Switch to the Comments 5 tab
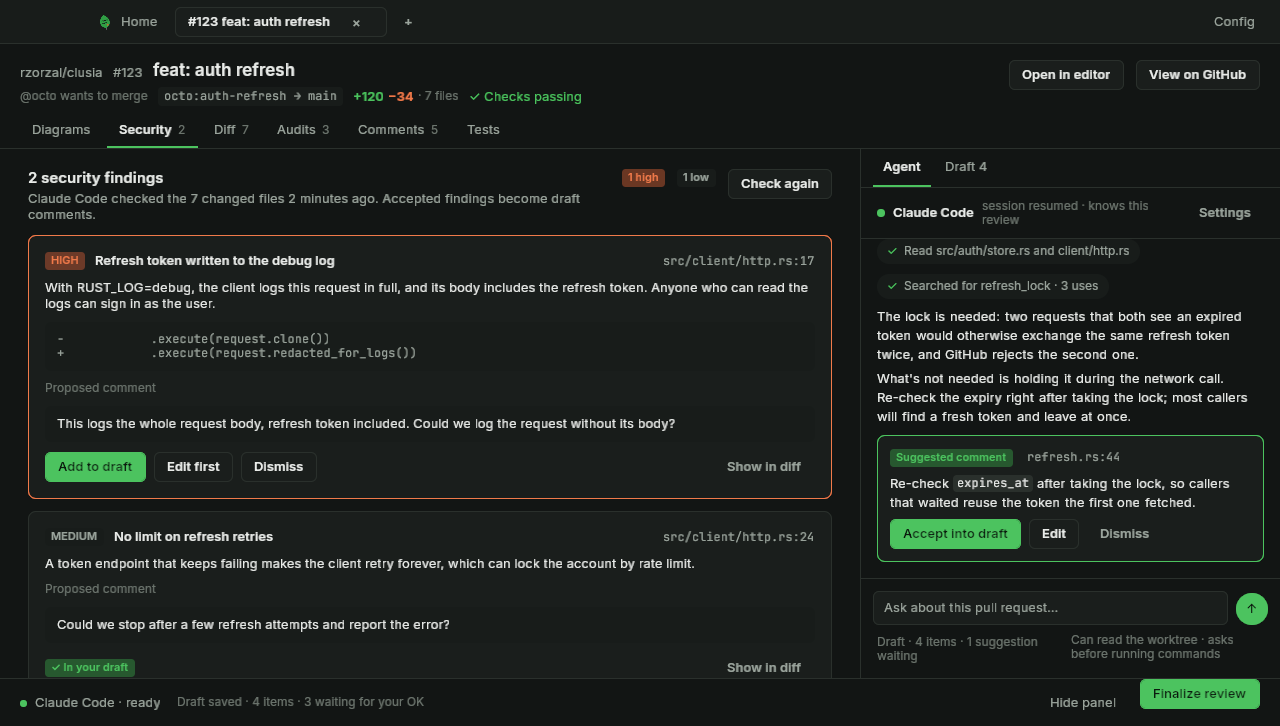Viewport: 1280px width, 726px height. coord(398,130)
